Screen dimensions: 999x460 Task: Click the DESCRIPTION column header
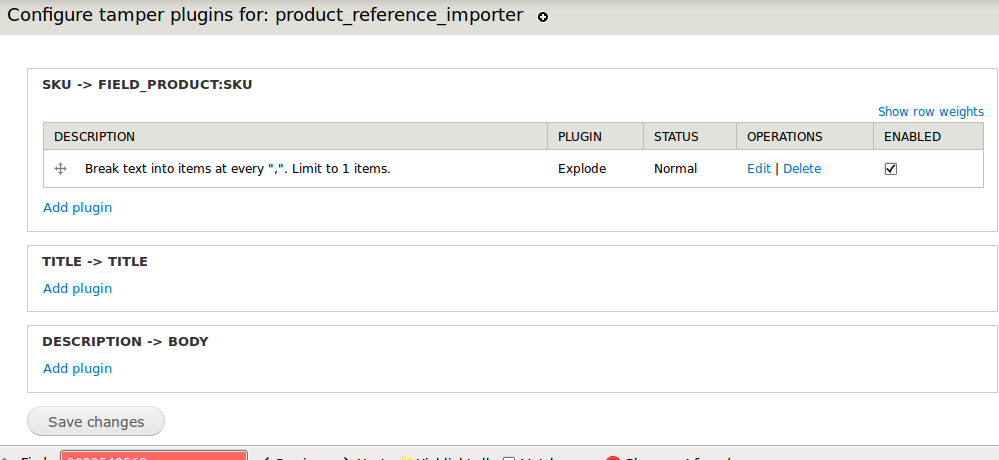94,137
